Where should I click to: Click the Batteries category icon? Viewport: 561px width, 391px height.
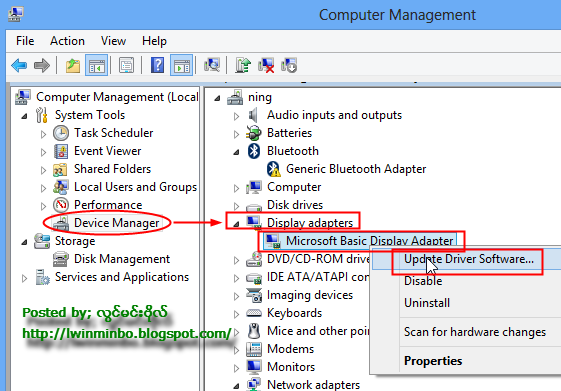click(254, 133)
